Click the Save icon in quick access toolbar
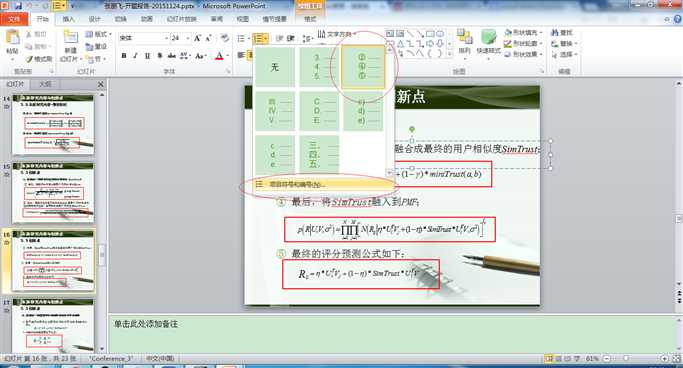This screenshot has height=368, width=683. [x=18, y=6]
